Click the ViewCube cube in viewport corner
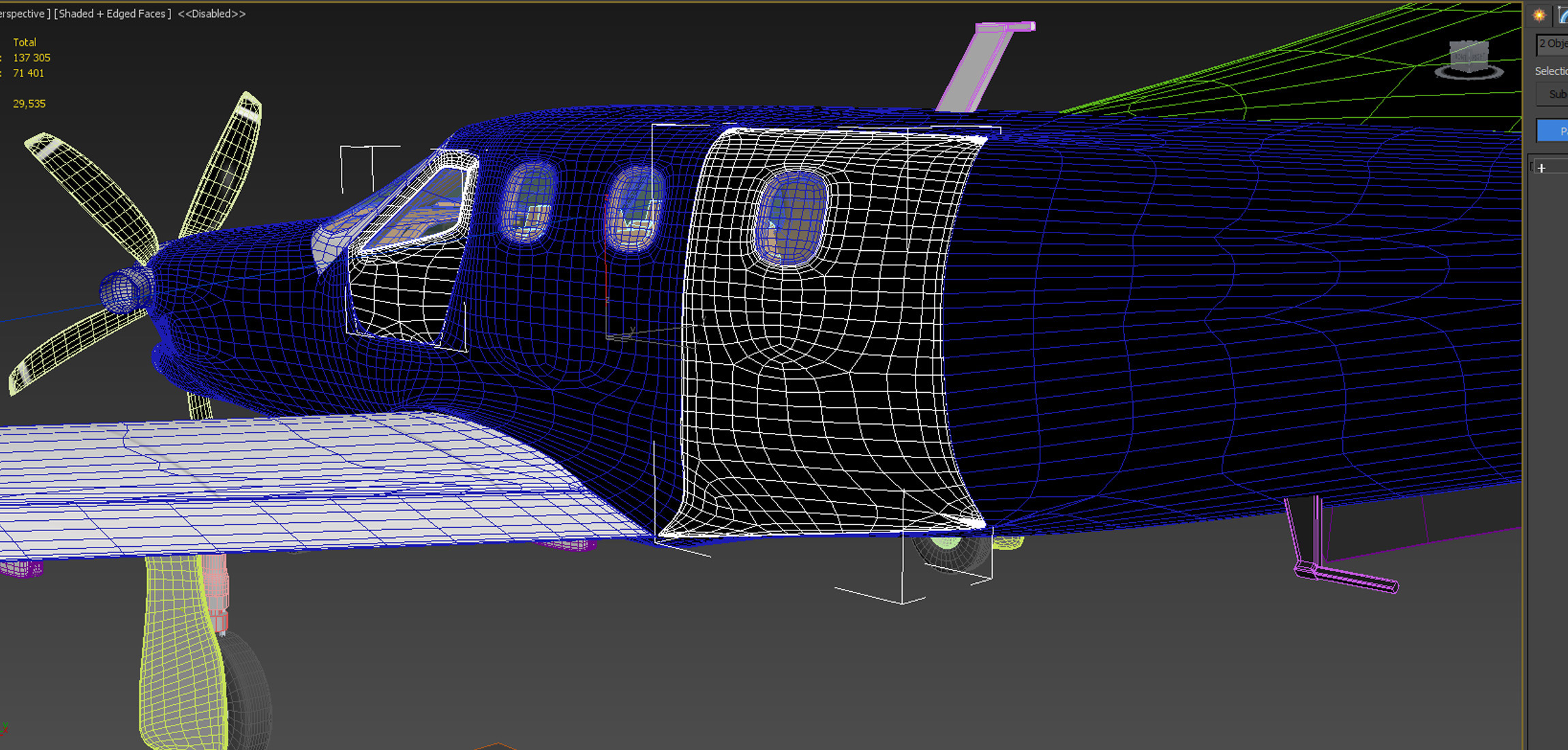This screenshot has height=750, width=1568. [x=1468, y=55]
